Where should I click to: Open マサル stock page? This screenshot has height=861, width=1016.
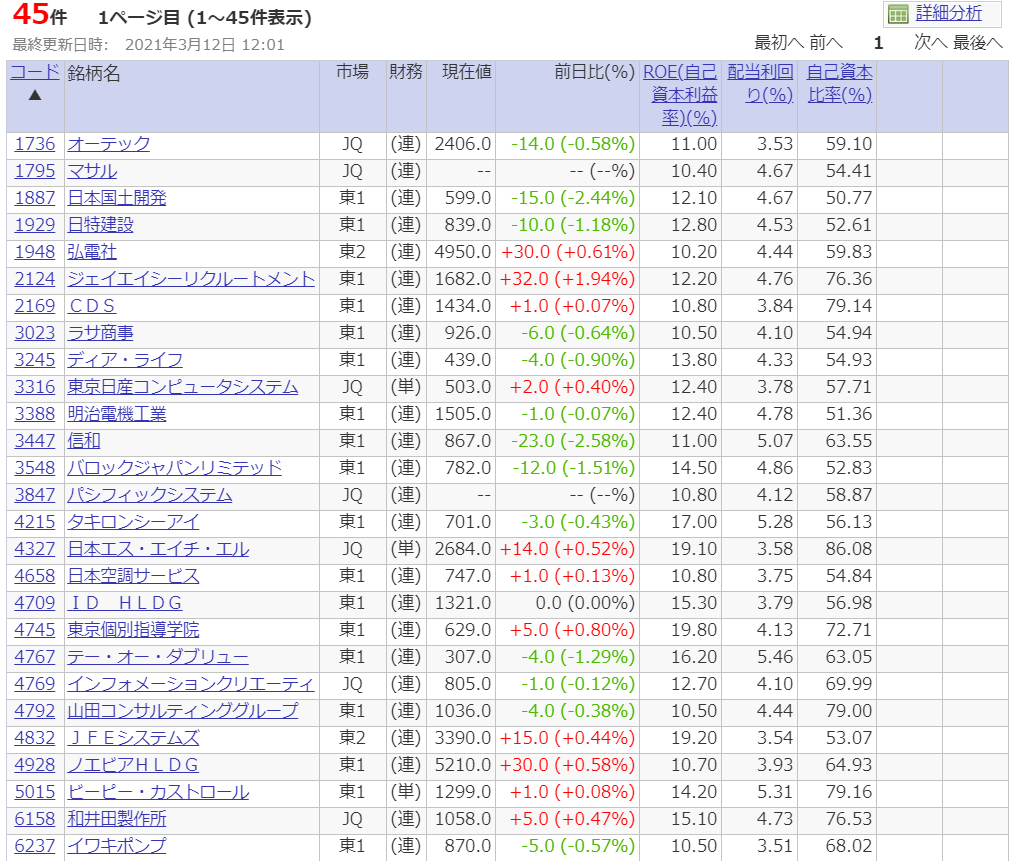pyautogui.click(x=92, y=171)
